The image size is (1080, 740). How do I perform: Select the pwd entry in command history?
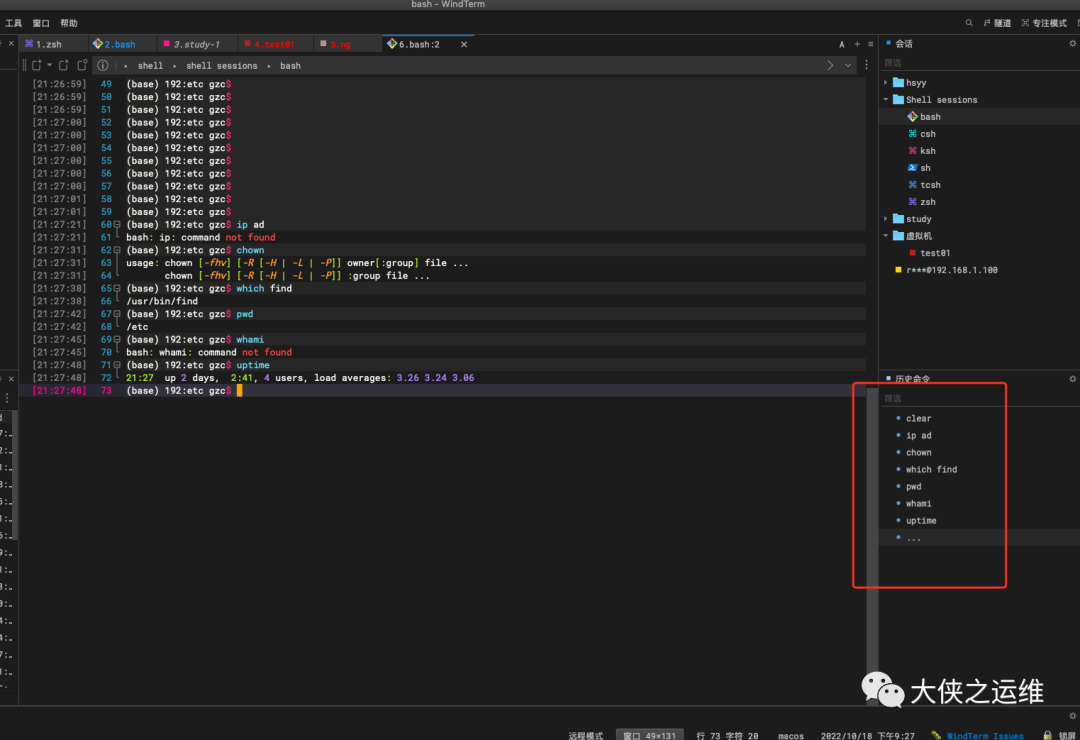tap(979, 486)
